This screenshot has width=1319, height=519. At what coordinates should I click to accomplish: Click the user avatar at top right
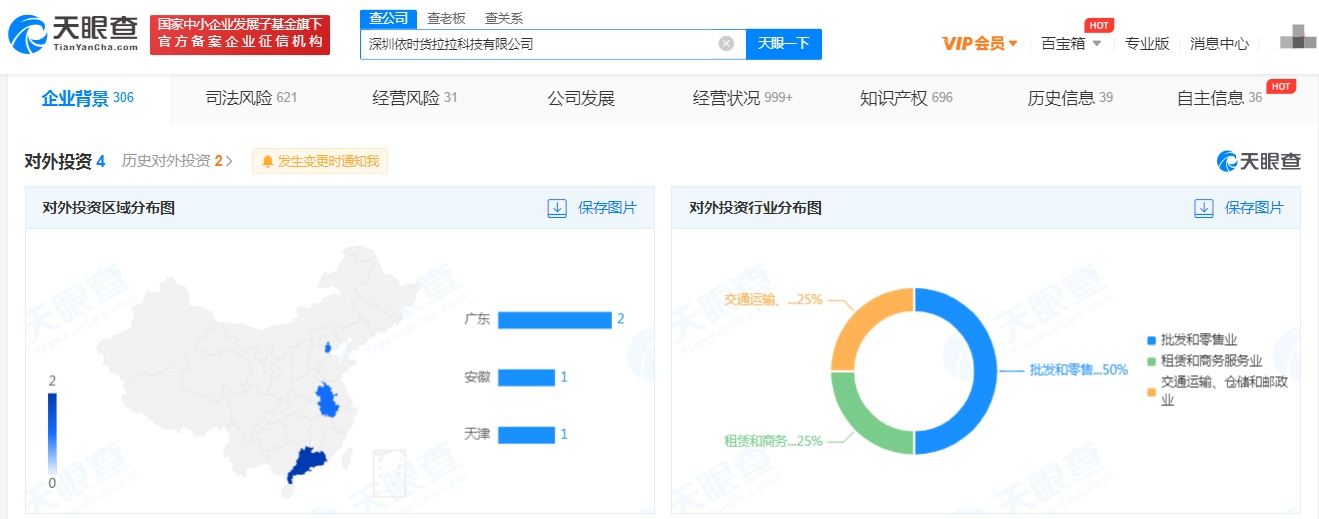click(1298, 41)
